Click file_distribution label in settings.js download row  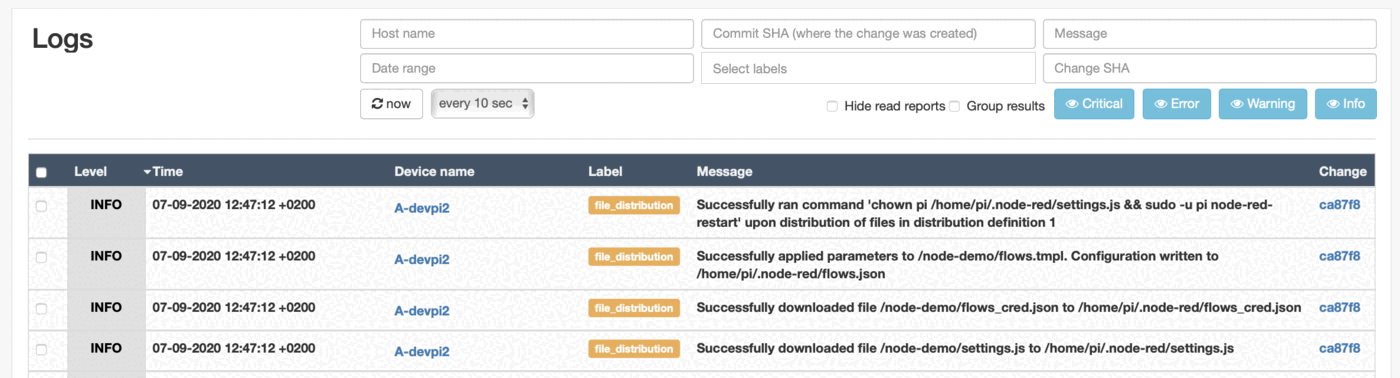pos(634,349)
